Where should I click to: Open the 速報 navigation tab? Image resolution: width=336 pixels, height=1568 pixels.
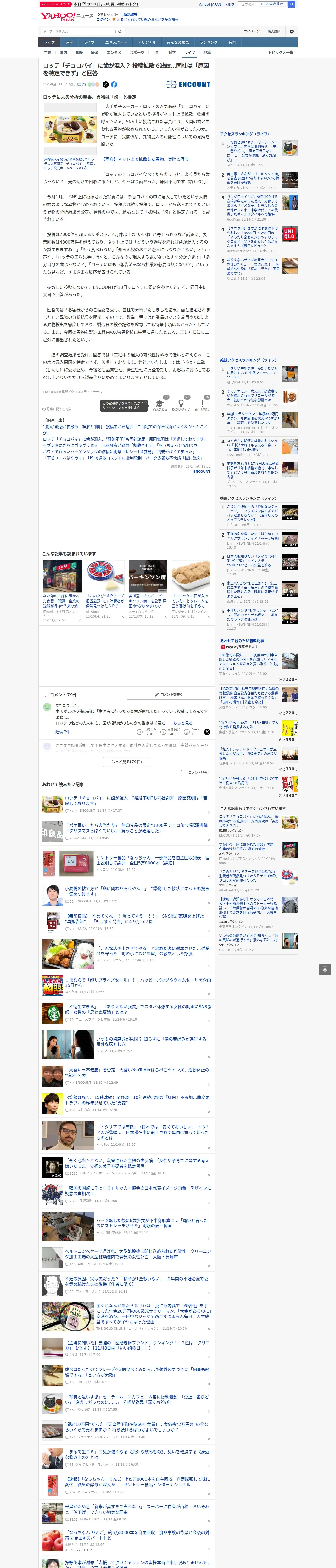point(69,43)
